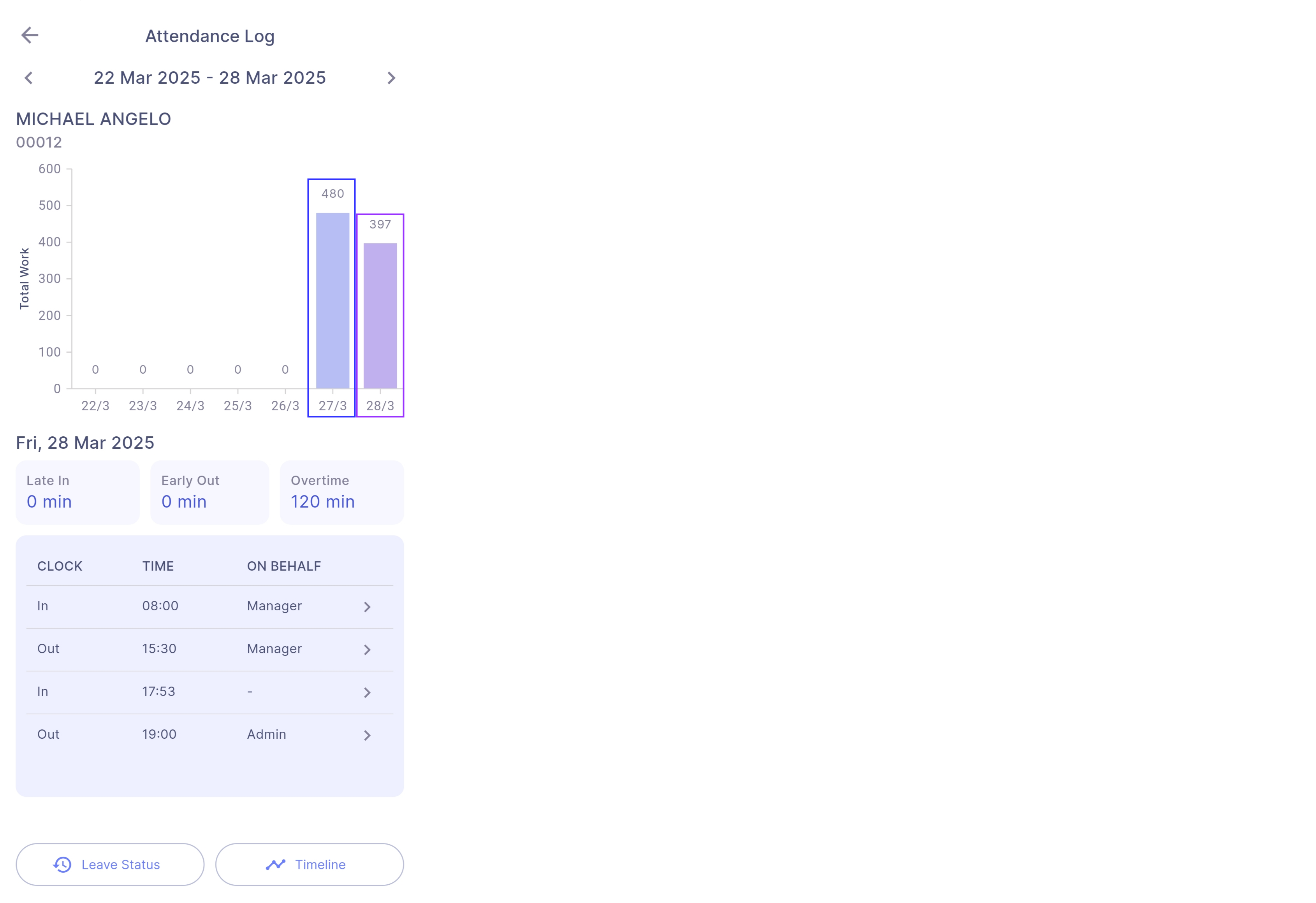Select the 27/3 bar showing 480
This screenshot has height=903, width=1316.
click(332, 300)
